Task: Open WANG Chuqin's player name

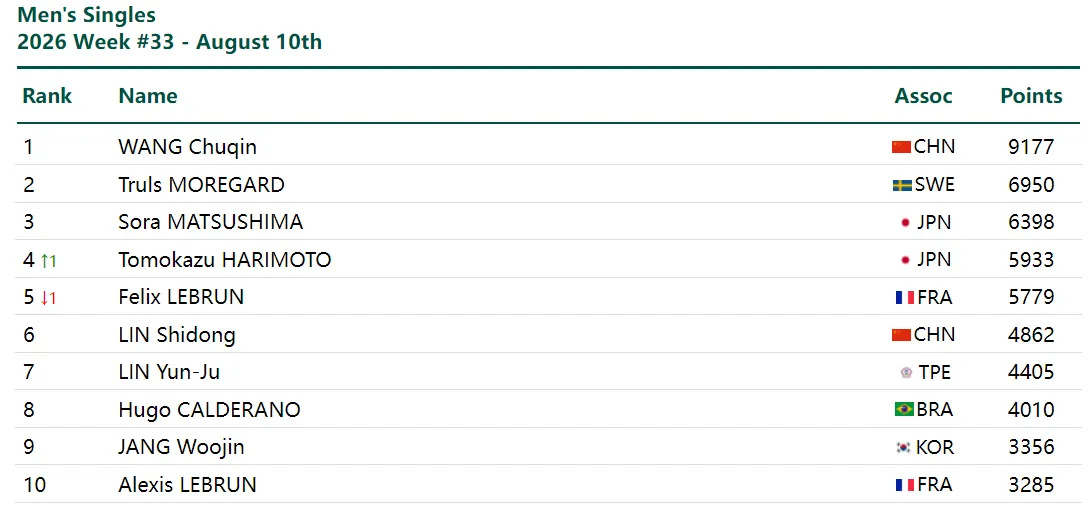Action: click(x=188, y=147)
